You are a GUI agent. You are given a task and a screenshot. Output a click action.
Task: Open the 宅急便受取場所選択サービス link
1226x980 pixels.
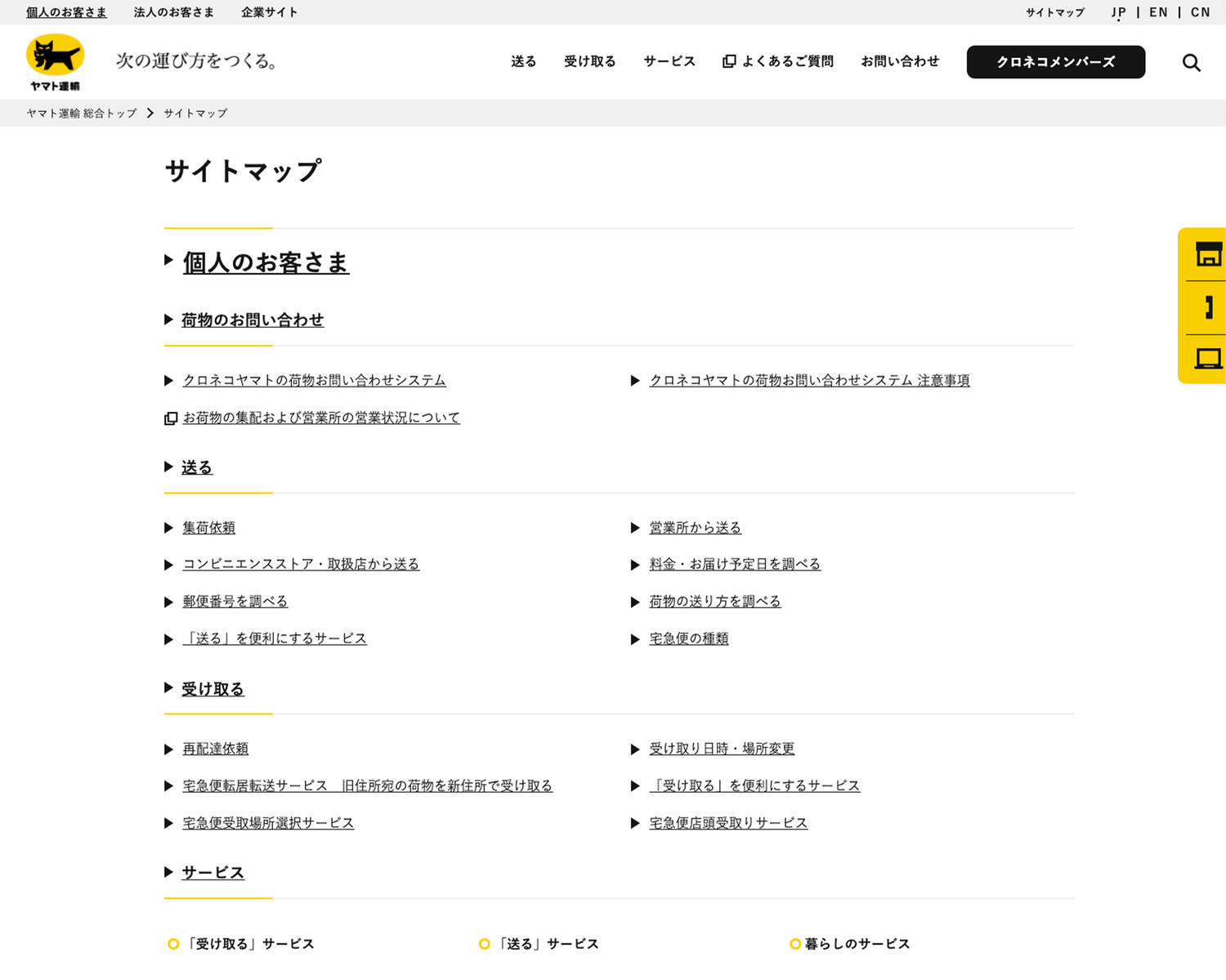(x=268, y=823)
